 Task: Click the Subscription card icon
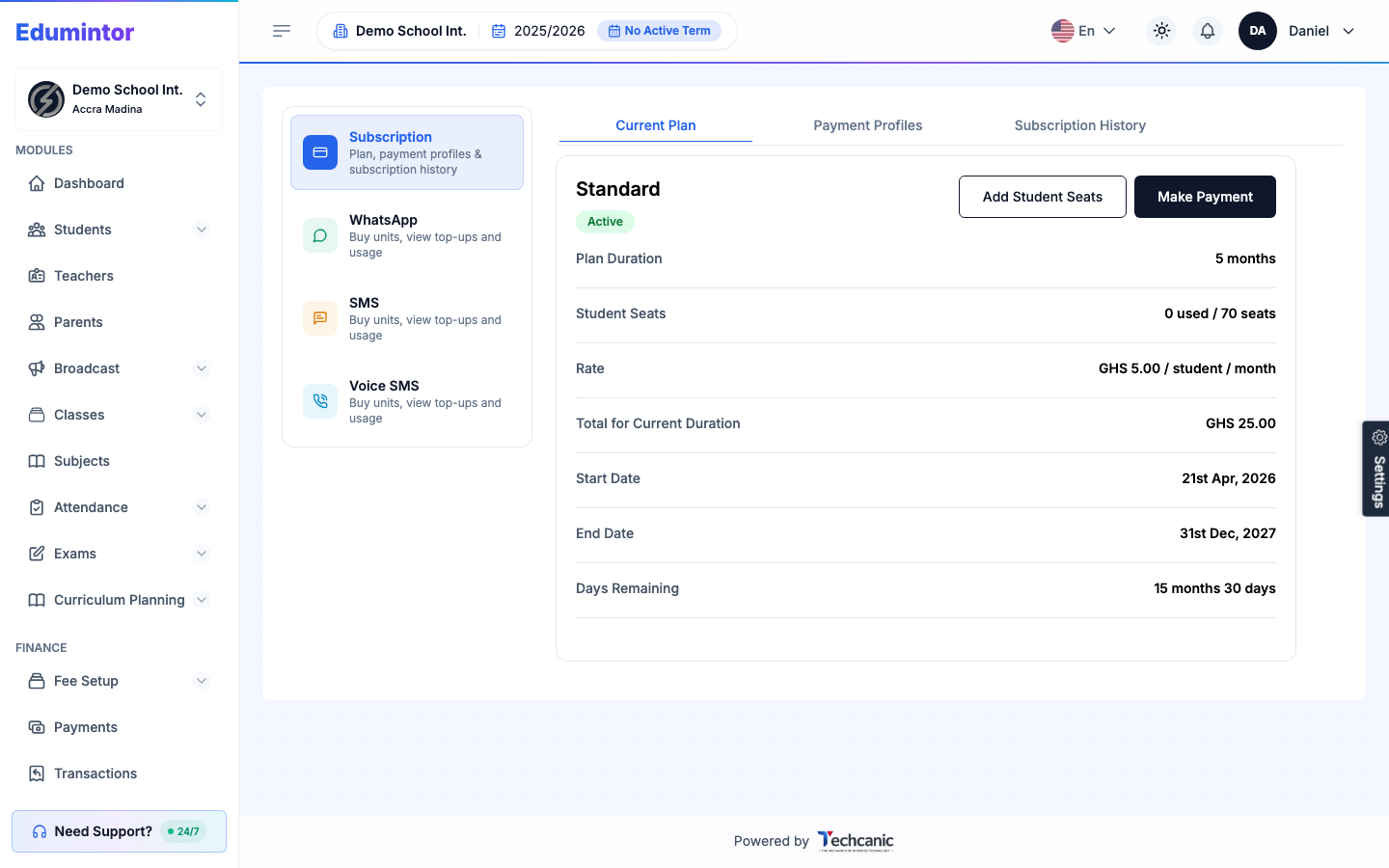coord(320,152)
